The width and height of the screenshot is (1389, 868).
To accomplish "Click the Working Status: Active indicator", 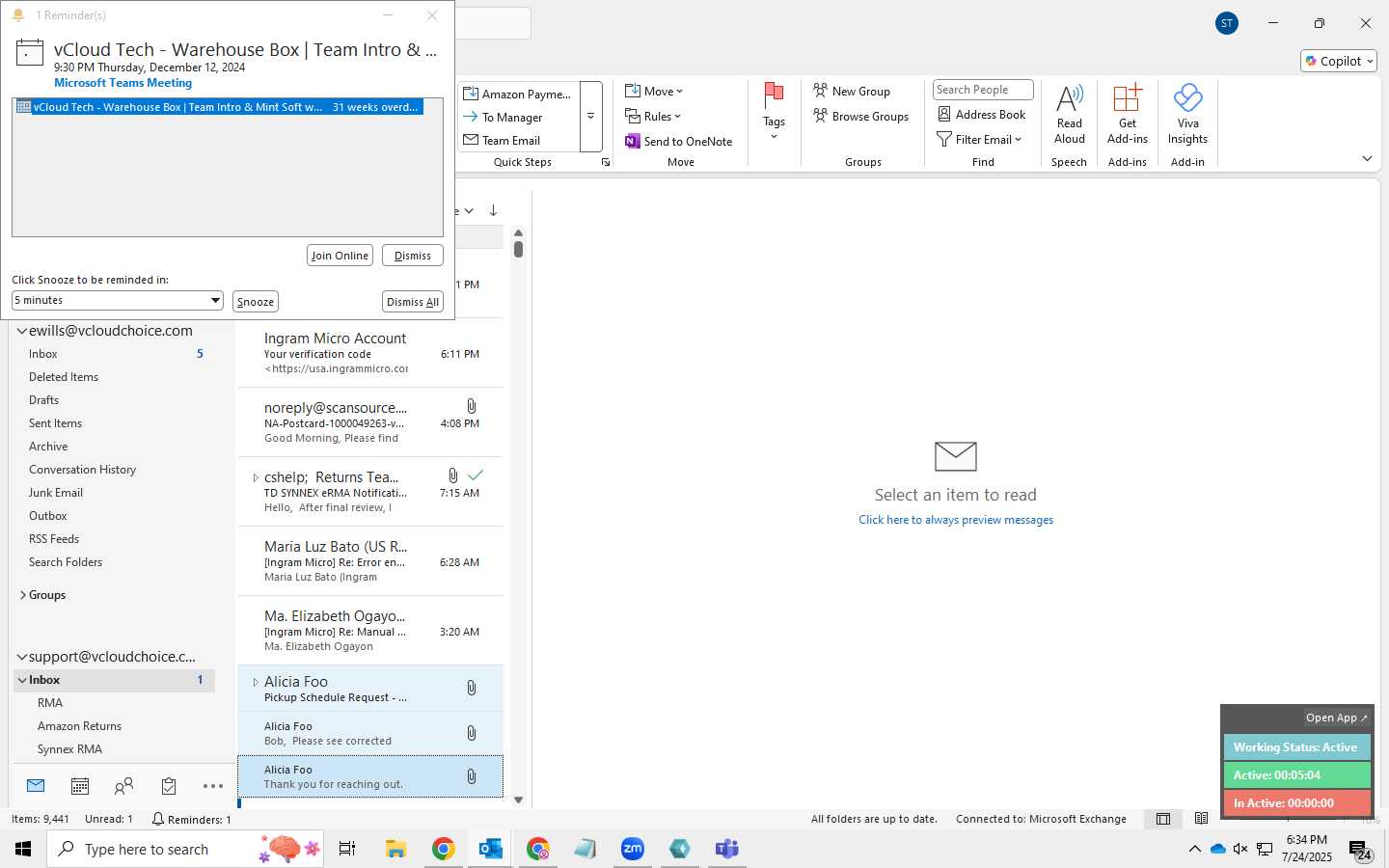I will (1296, 747).
